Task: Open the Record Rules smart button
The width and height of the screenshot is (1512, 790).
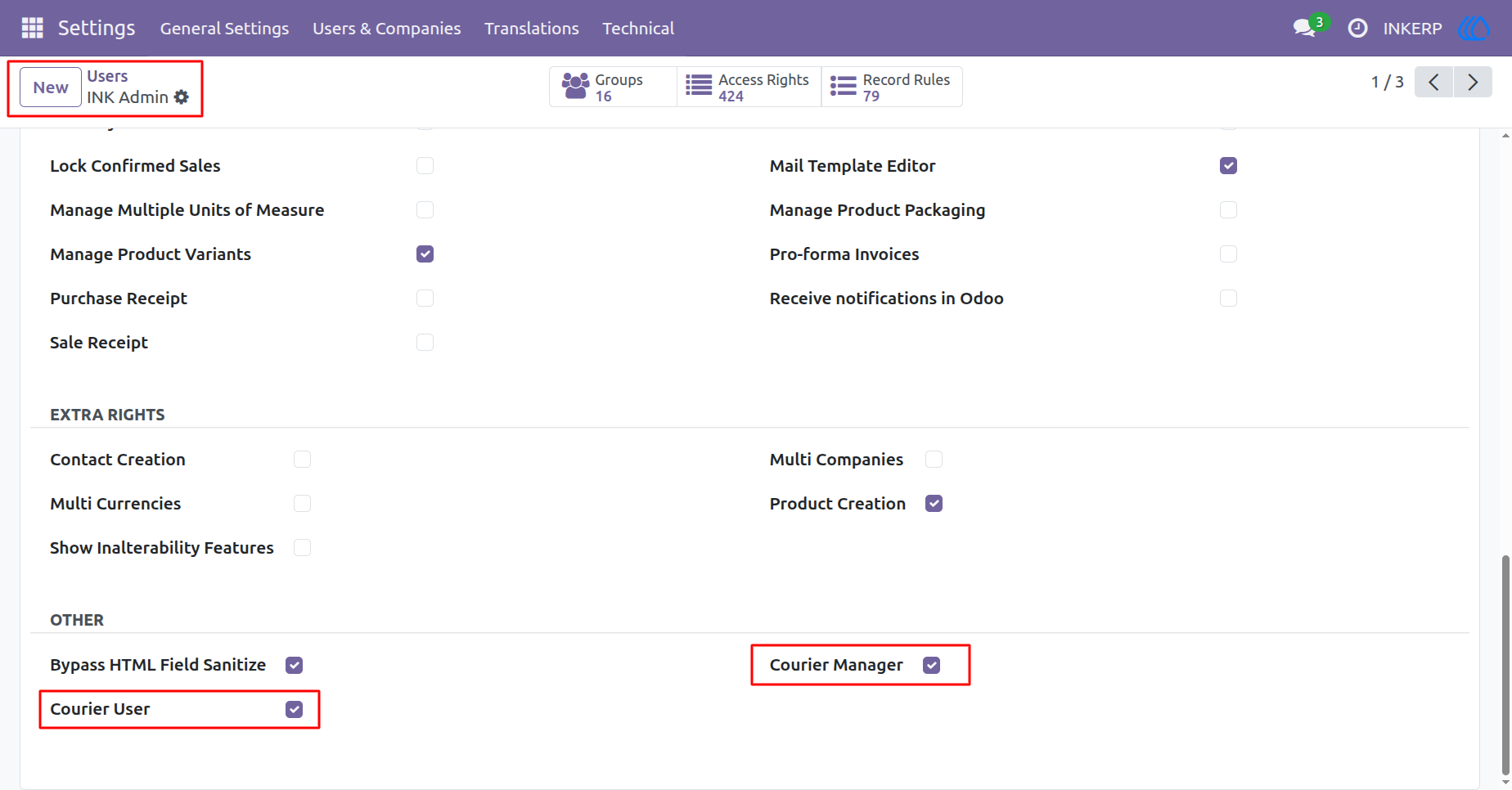Action: [892, 87]
